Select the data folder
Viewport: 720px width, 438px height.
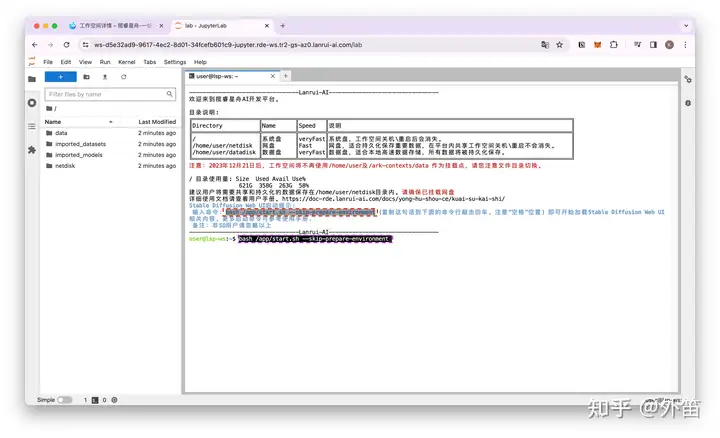click(x=111, y=133)
